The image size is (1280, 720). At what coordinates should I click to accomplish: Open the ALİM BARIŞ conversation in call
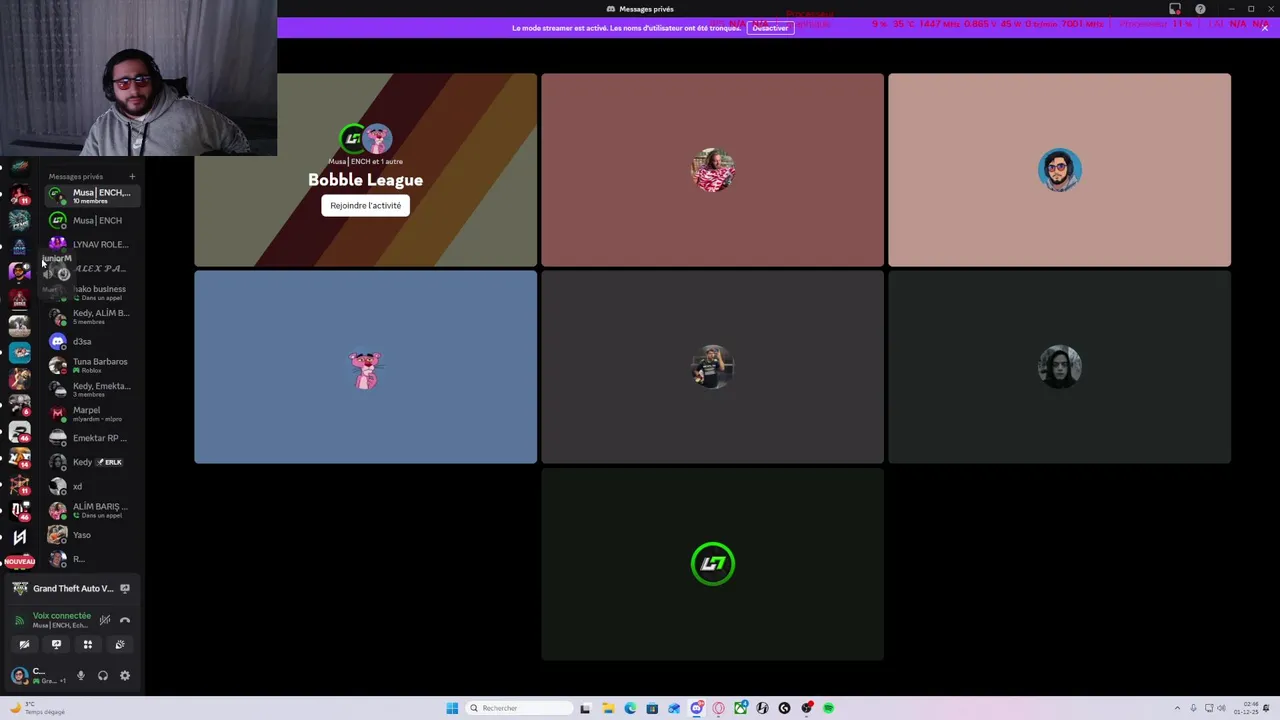point(93,510)
